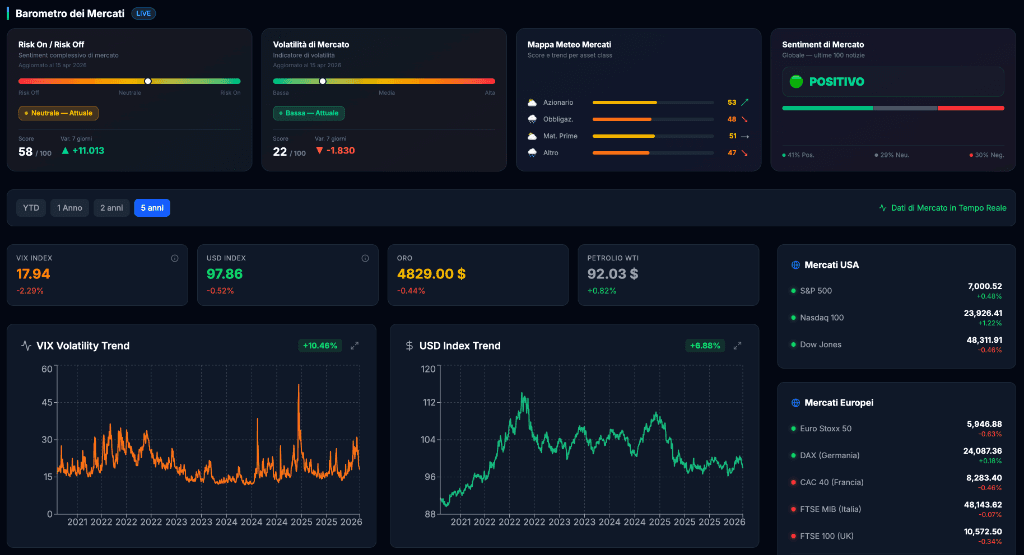Viewport: 1024px width, 555px height.
Task: Click the Neutrale — Attuale badge
Action: pyautogui.click(x=58, y=113)
